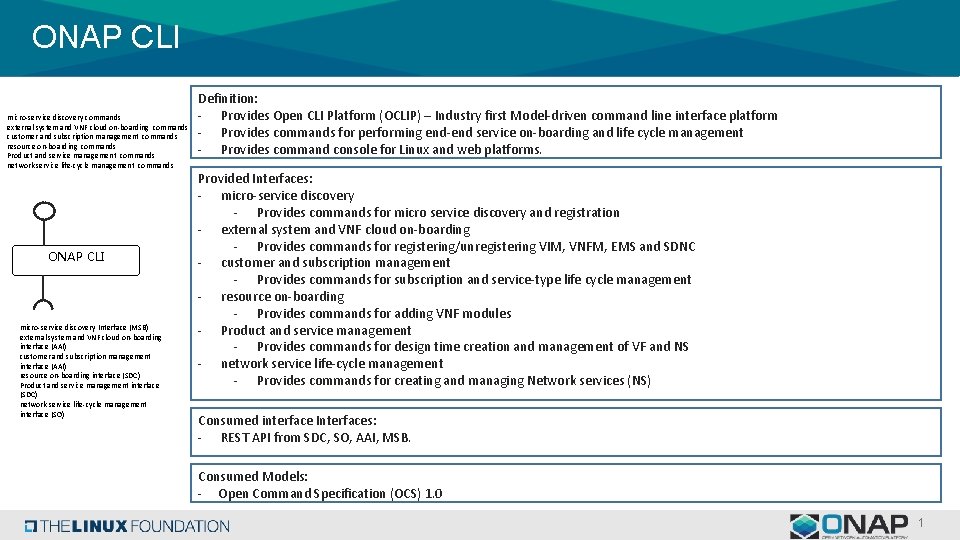This screenshot has width=960, height=540.
Task: Select the Product and service management bullet
Action: tap(316, 331)
